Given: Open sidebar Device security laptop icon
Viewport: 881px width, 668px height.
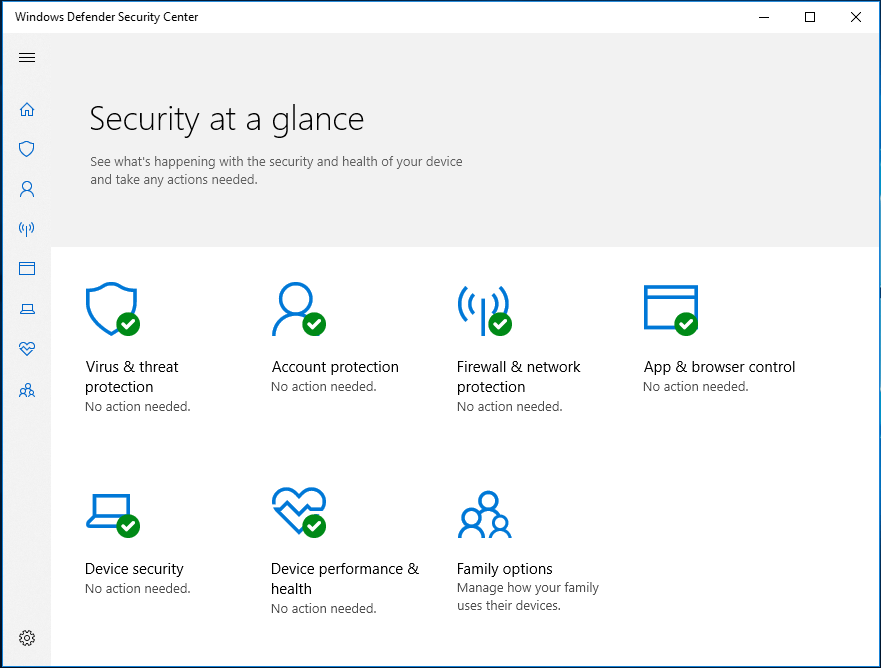Looking at the screenshot, I should click(27, 309).
